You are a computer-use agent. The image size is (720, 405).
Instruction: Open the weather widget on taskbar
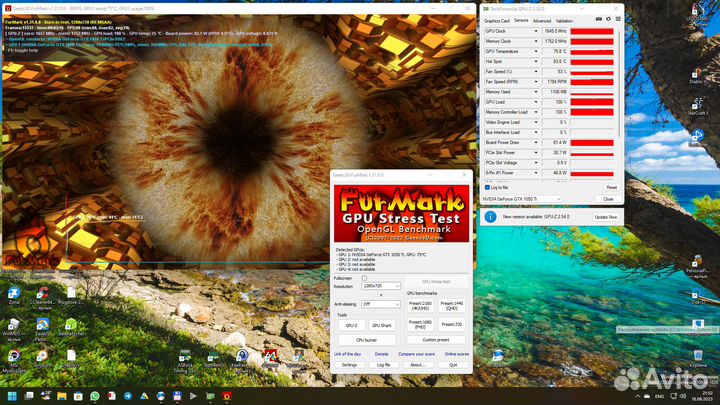(x=45, y=396)
